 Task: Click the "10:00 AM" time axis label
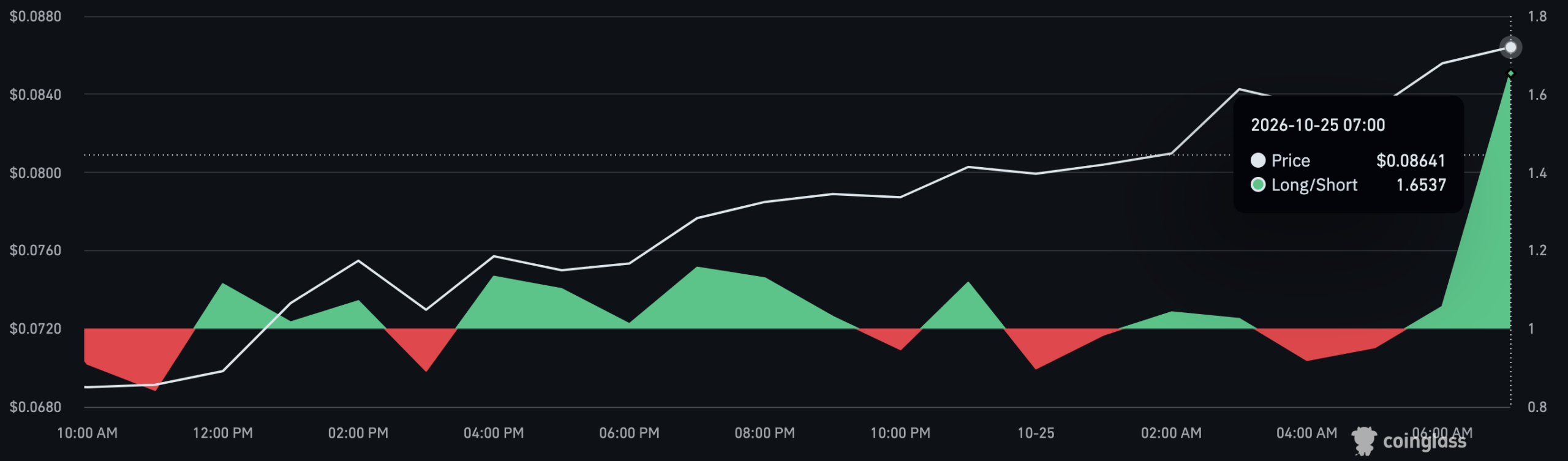87,433
